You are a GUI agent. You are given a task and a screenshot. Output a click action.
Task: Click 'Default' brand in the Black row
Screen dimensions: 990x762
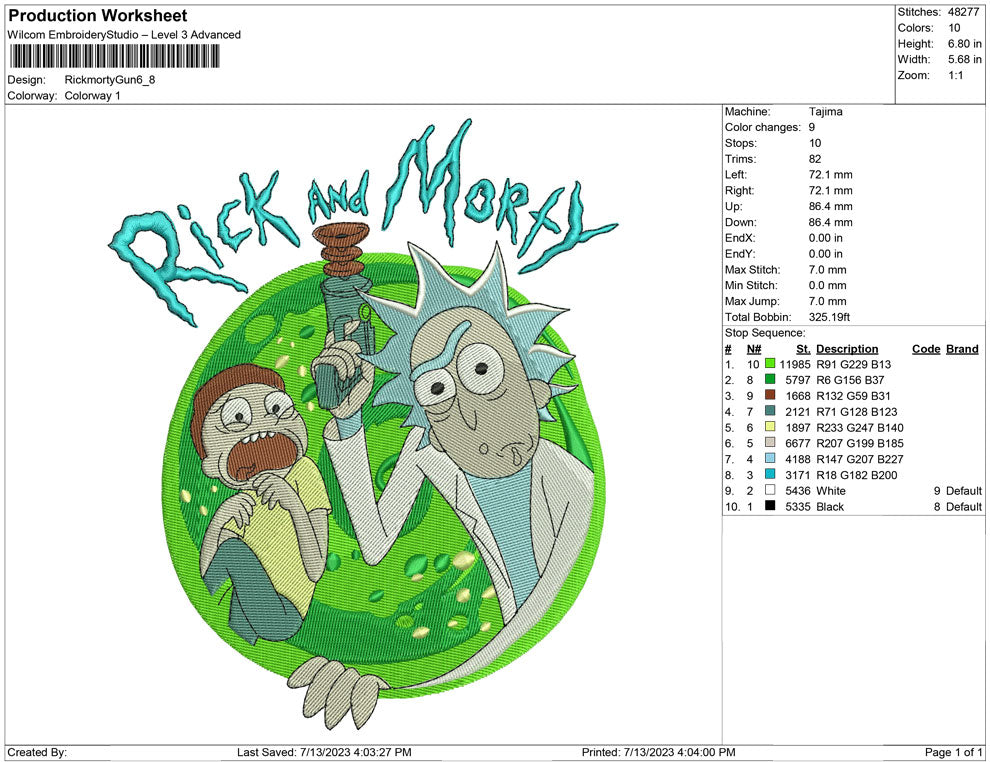tap(964, 506)
